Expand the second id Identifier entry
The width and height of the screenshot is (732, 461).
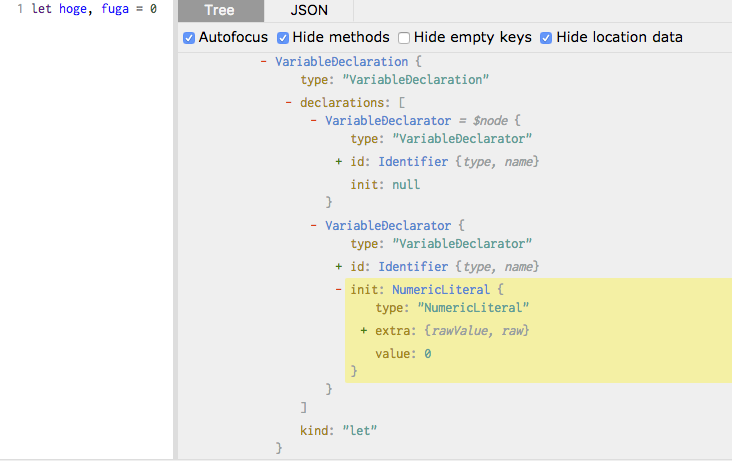point(339,267)
